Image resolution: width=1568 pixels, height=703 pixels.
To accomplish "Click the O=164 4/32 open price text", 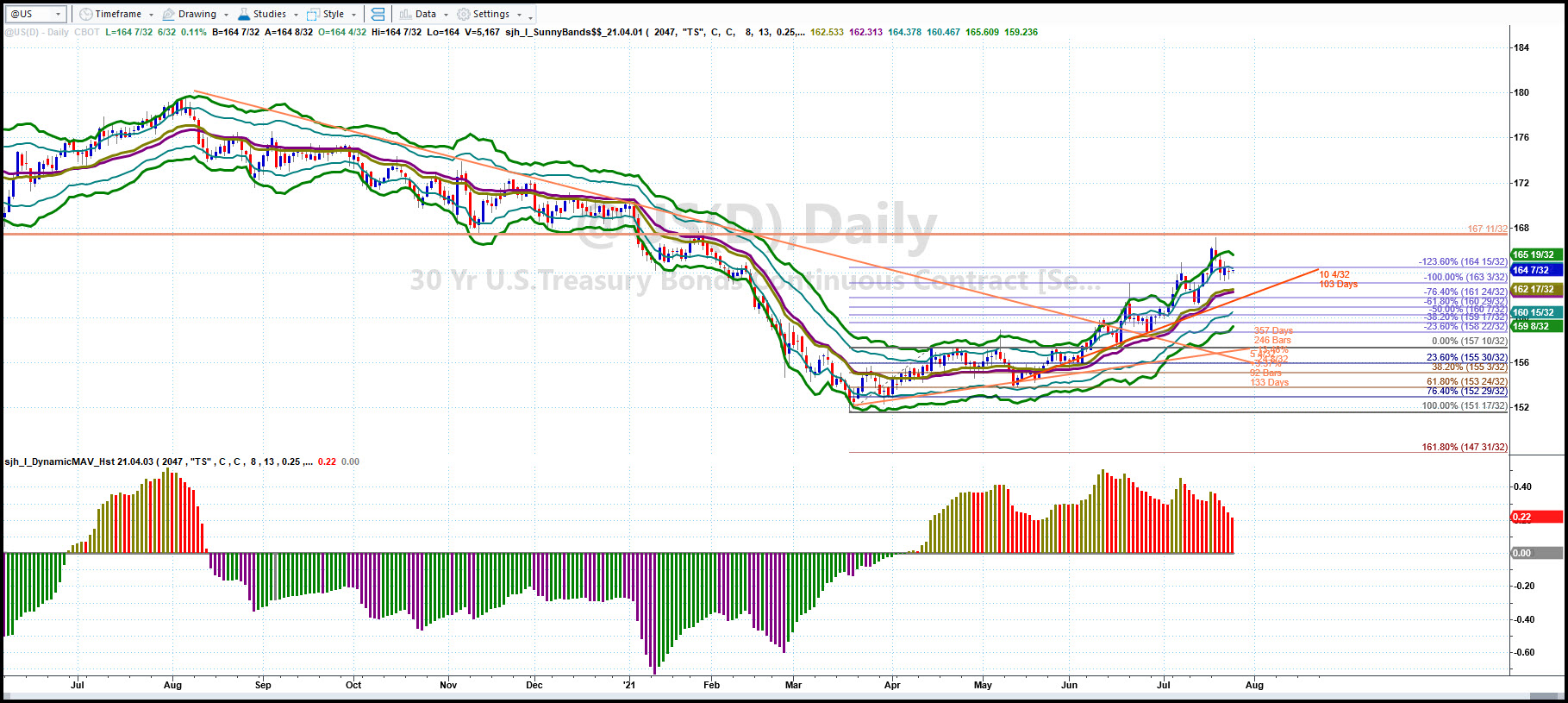I will click(342, 32).
